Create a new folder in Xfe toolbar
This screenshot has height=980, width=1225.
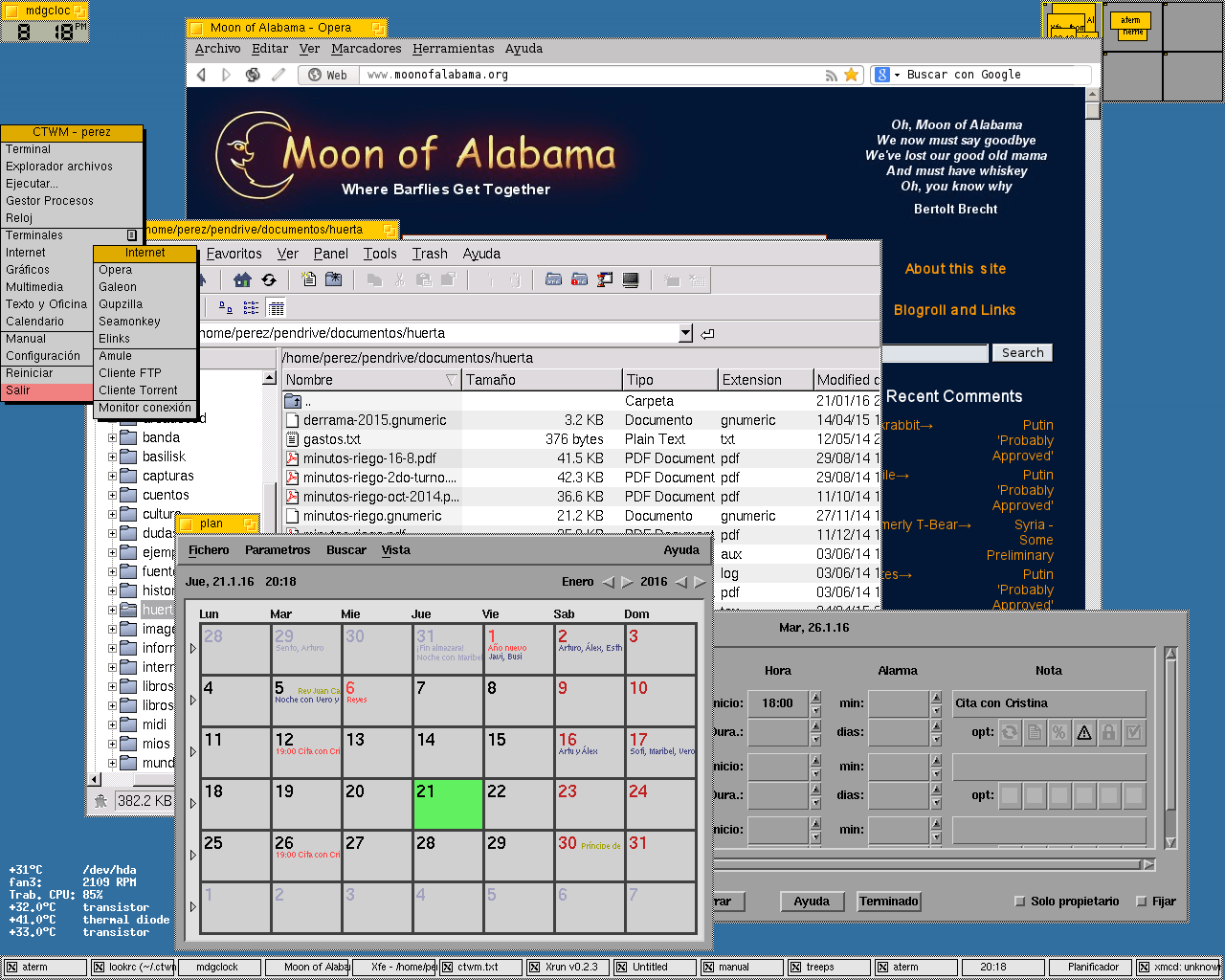(333, 279)
